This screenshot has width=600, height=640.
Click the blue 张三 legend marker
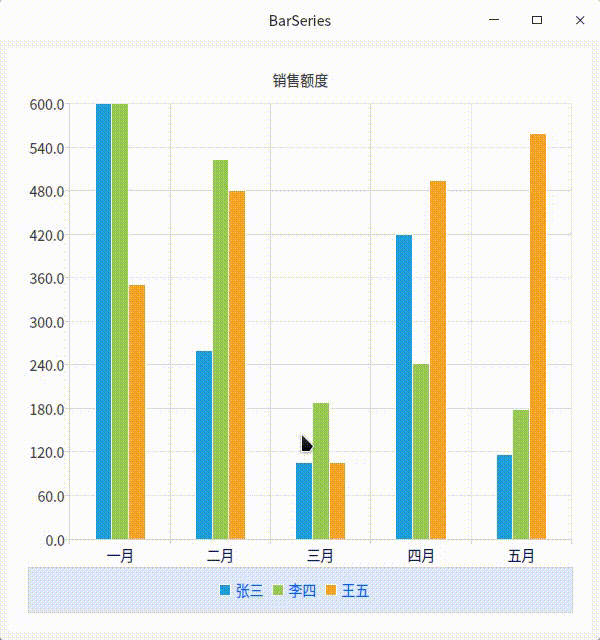click(225, 590)
